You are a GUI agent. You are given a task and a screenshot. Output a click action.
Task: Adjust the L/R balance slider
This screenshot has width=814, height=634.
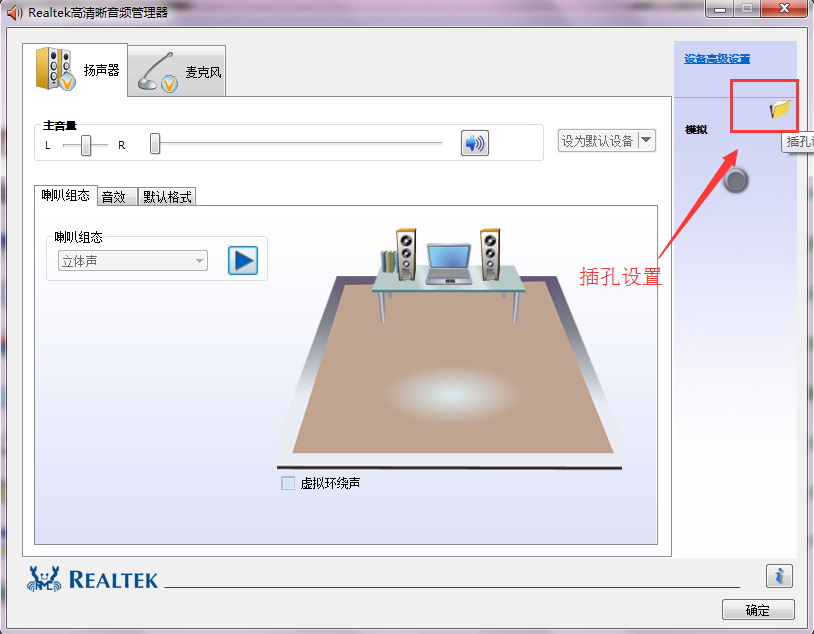tap(86, 145)
